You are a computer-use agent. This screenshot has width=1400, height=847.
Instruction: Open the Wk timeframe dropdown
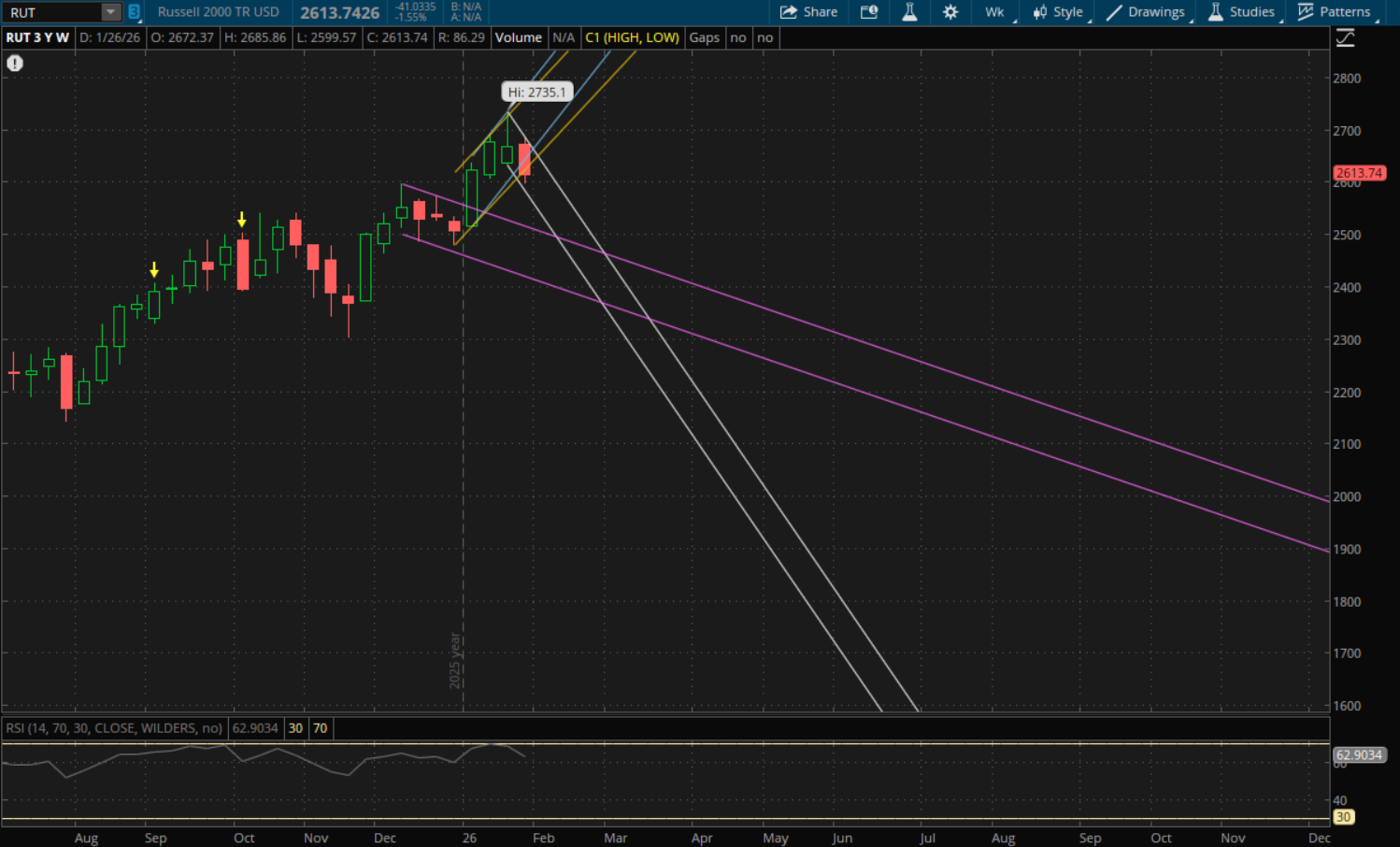point(995,12)
